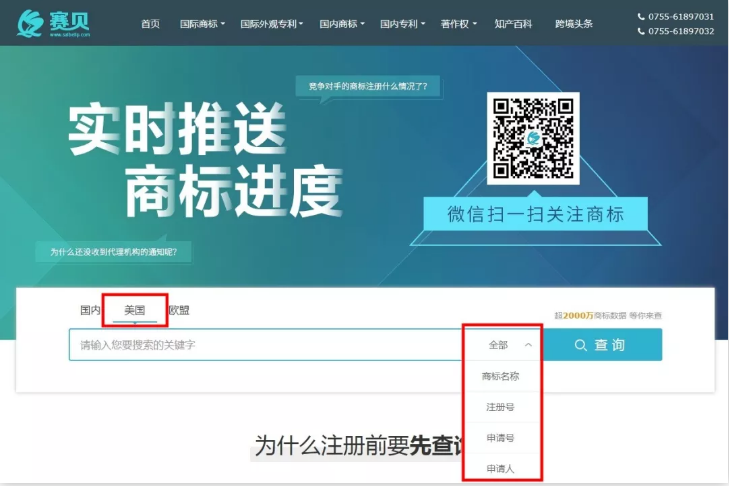The width and height of the screenshot is (729, 486).
Task: Pick 申请人 from the search type list
Action: [500, 468]
